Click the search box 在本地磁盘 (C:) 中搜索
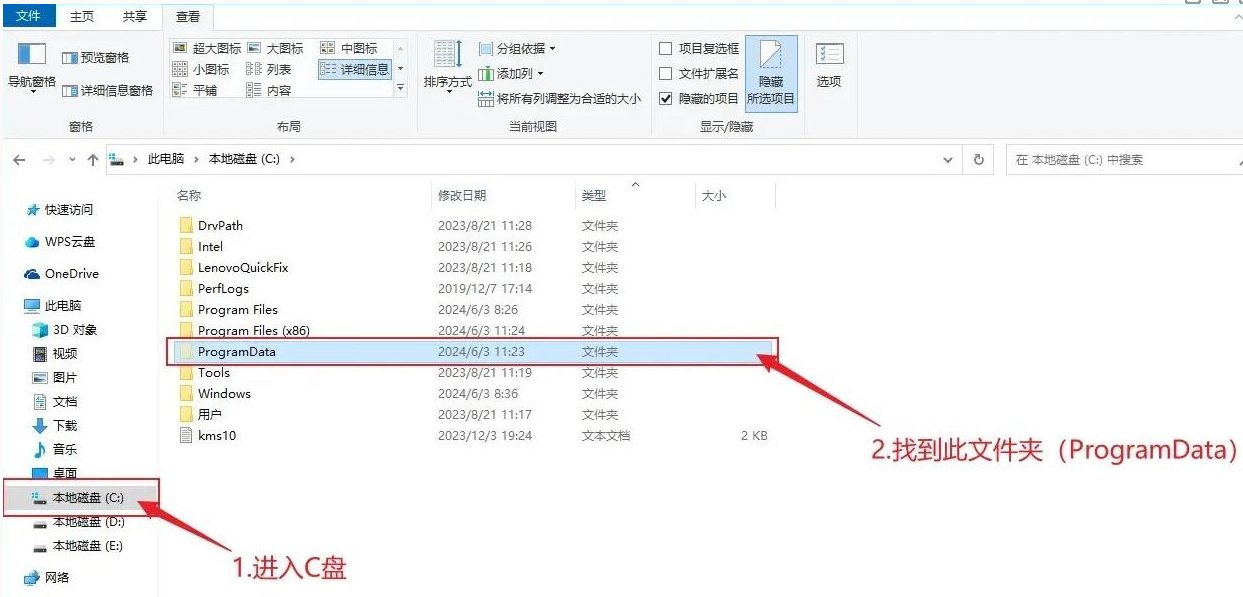This screenshot has width=1243, height=597. 1124,160
